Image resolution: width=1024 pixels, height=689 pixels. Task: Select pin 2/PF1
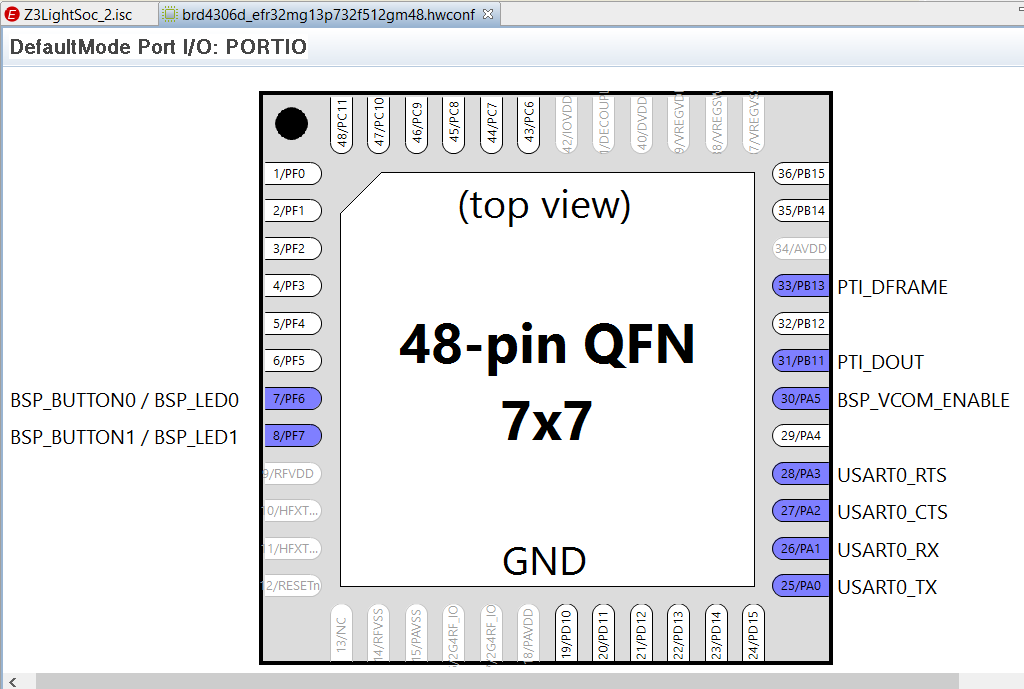pyautogui.click(x=293, y=211)
